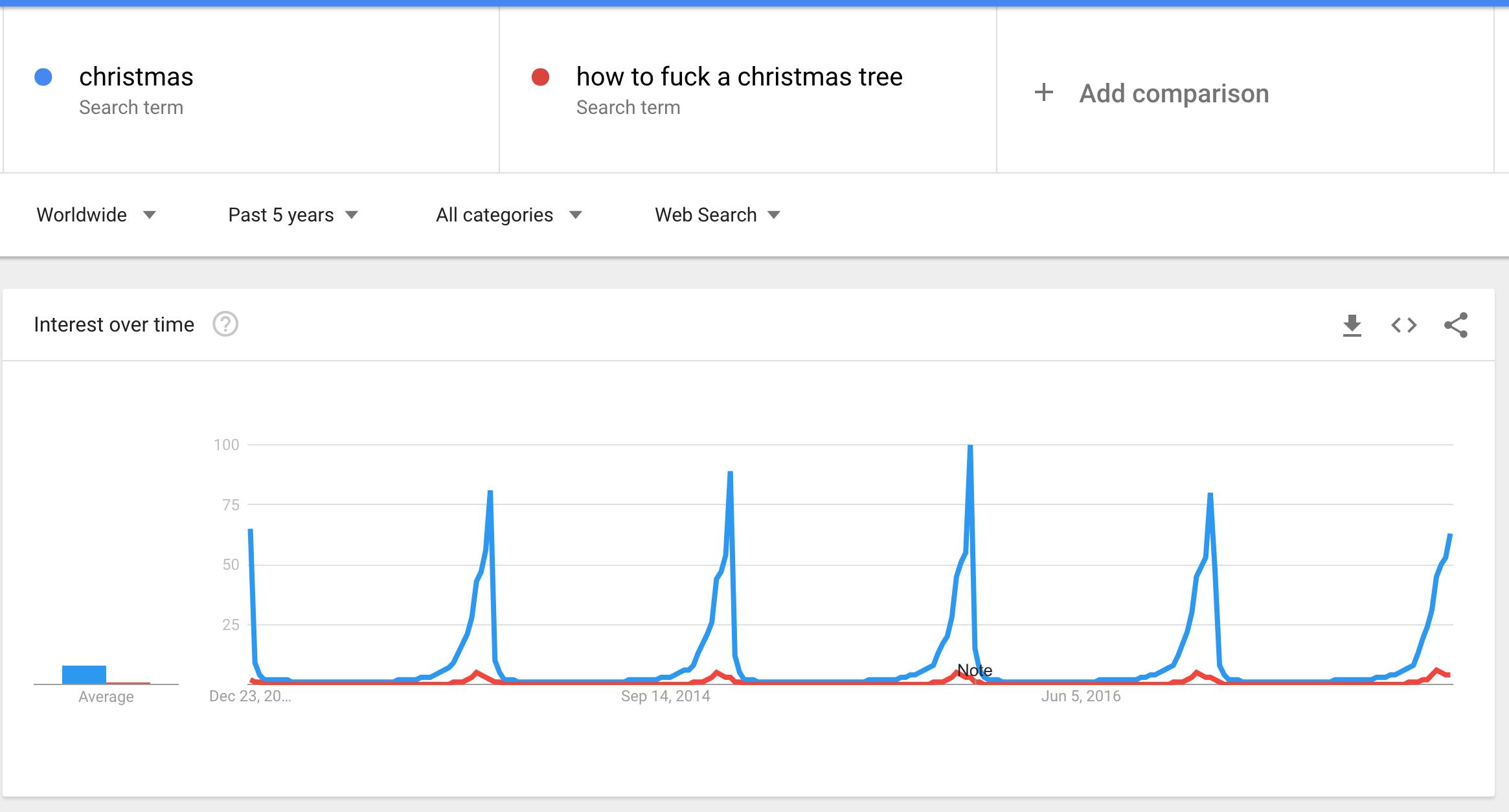Viewport: 1509px width, 812px height.
Task: Click the Note label on the chart
Action: coord(975,671)
